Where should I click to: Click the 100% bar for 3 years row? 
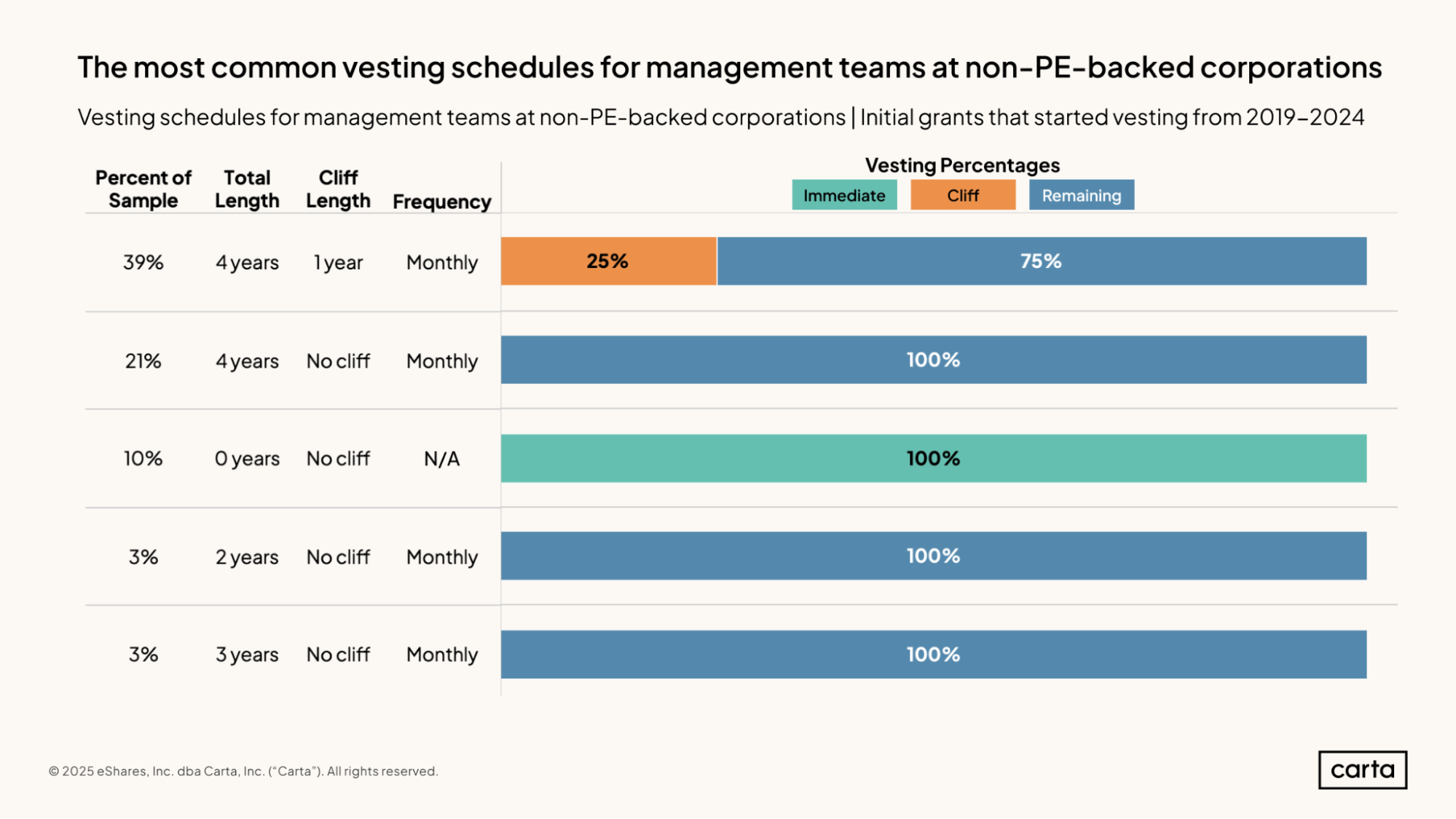pos(933,654)
